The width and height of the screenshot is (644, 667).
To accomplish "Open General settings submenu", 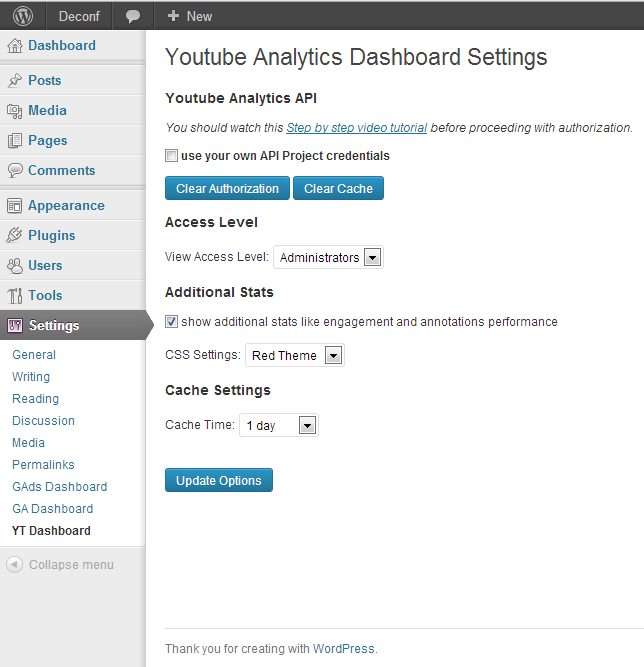I will pyautogui.click(x=34, y=355).
